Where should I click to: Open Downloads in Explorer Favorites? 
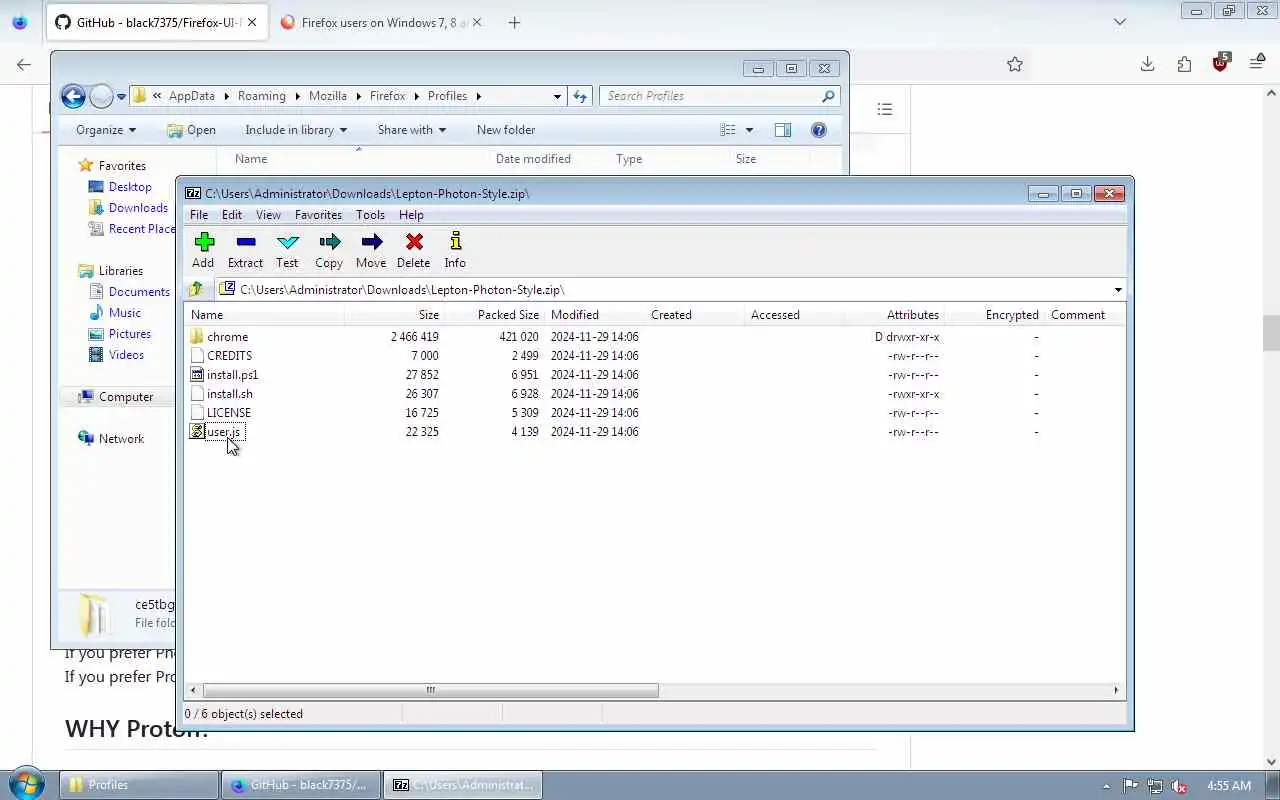[x=138, y=208]
